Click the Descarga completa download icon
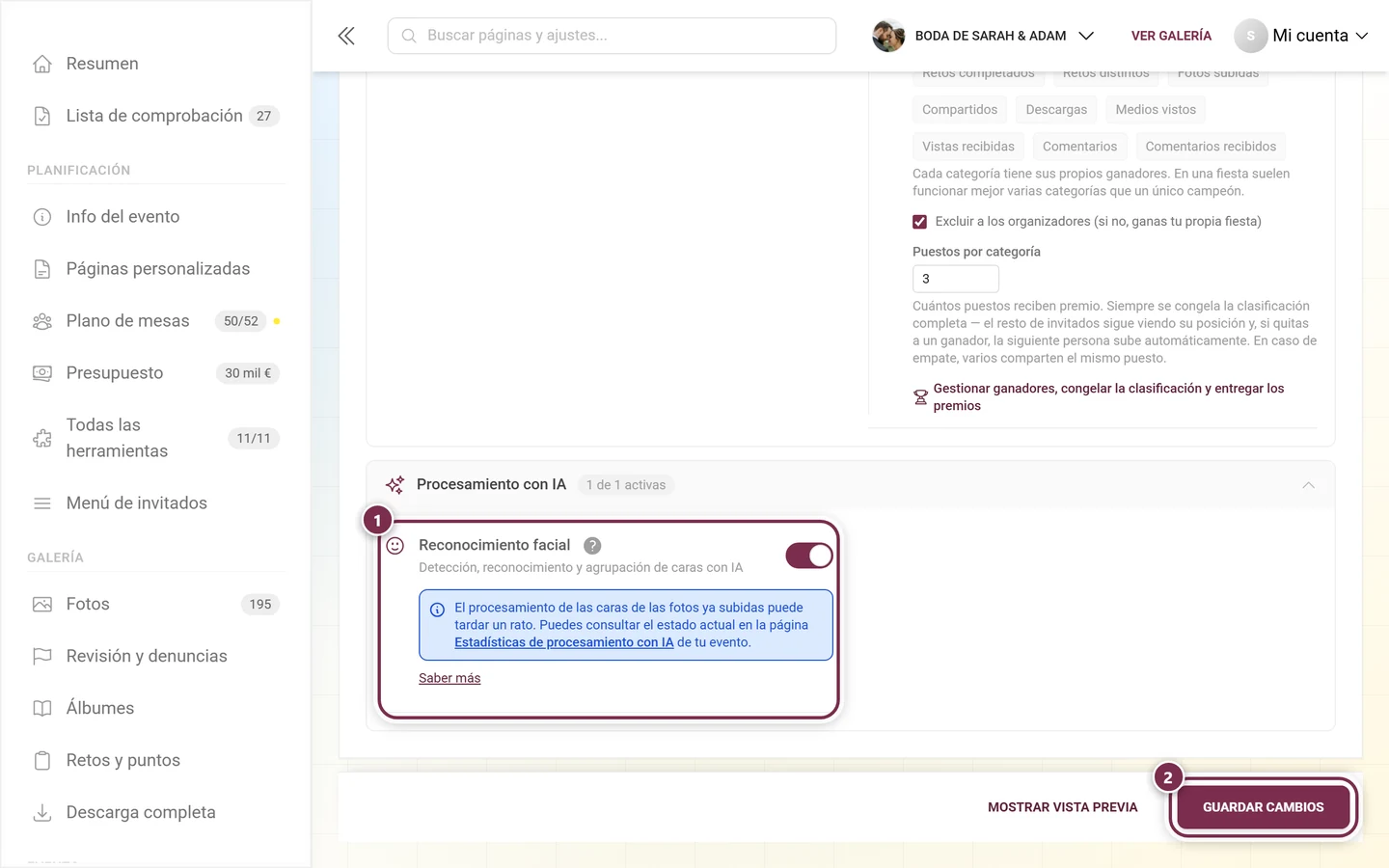The width and height of the screenshot is (1389, 868). point(42,813)
